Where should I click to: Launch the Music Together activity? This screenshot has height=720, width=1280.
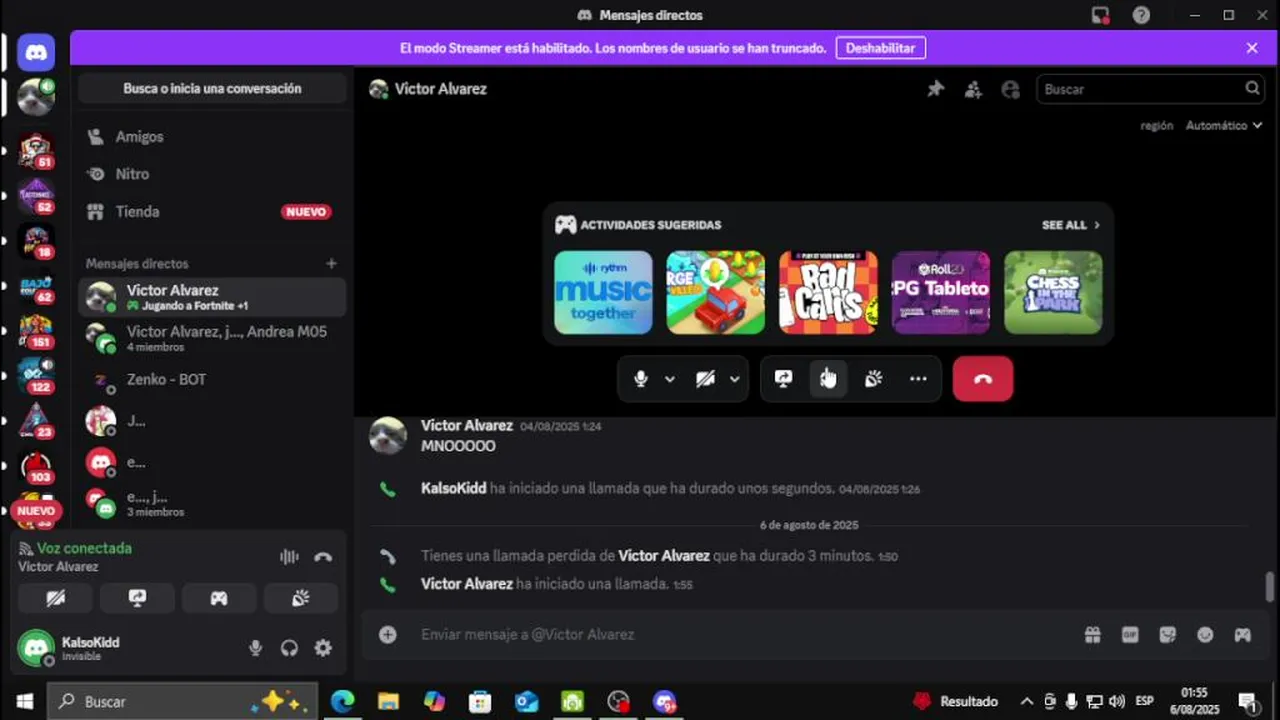click(603, 292)
